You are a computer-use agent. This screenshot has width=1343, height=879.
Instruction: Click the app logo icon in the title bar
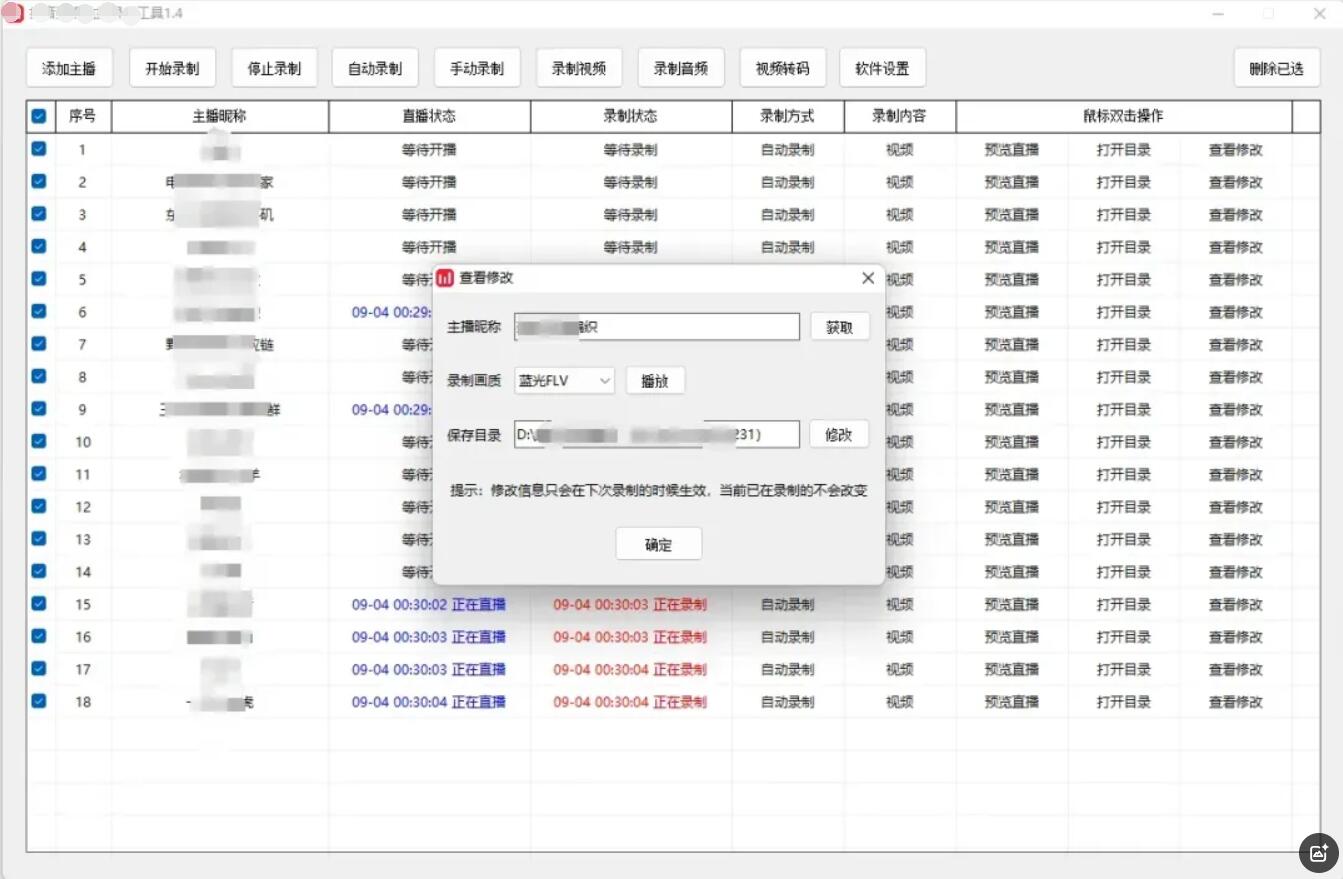[13, 13]
